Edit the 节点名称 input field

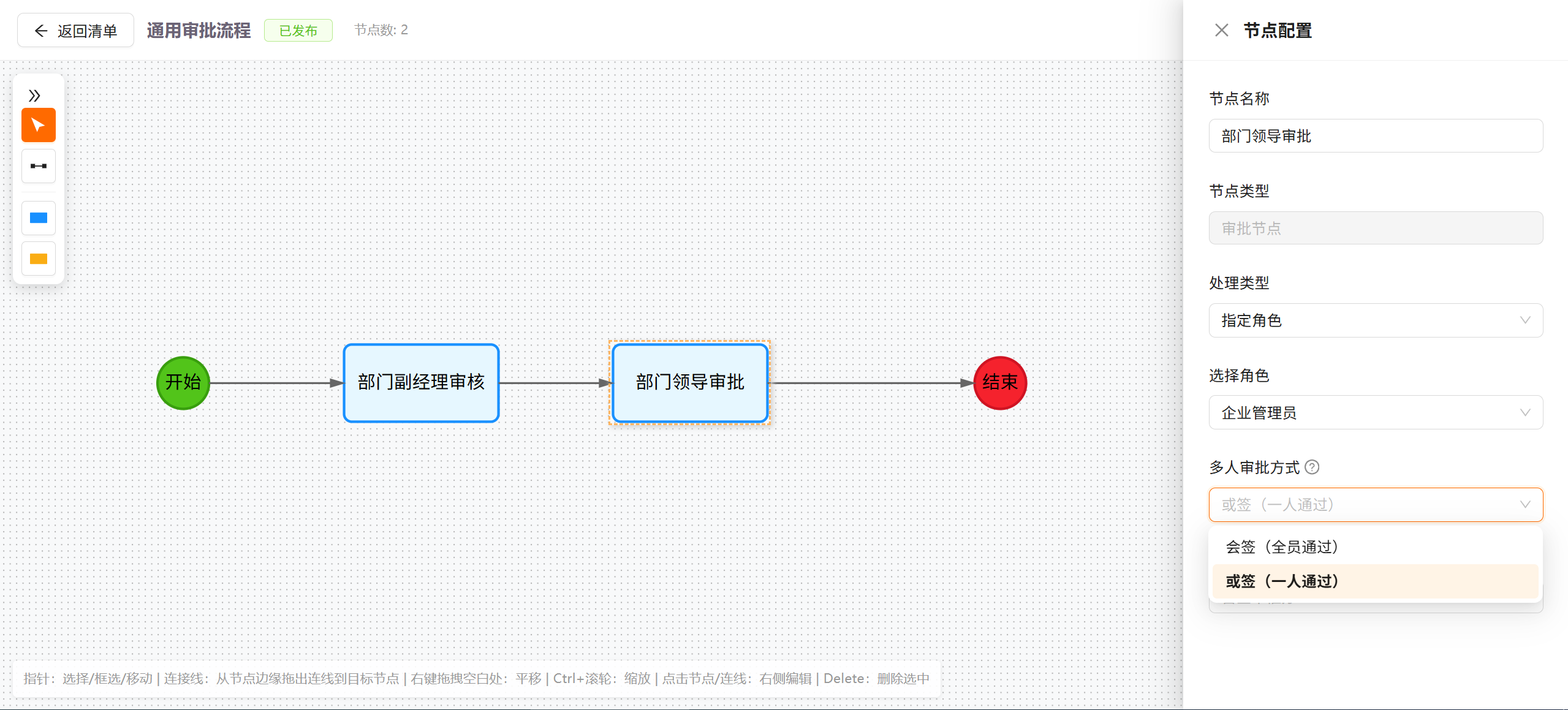pyautogui.click(x=1376, y=136)
